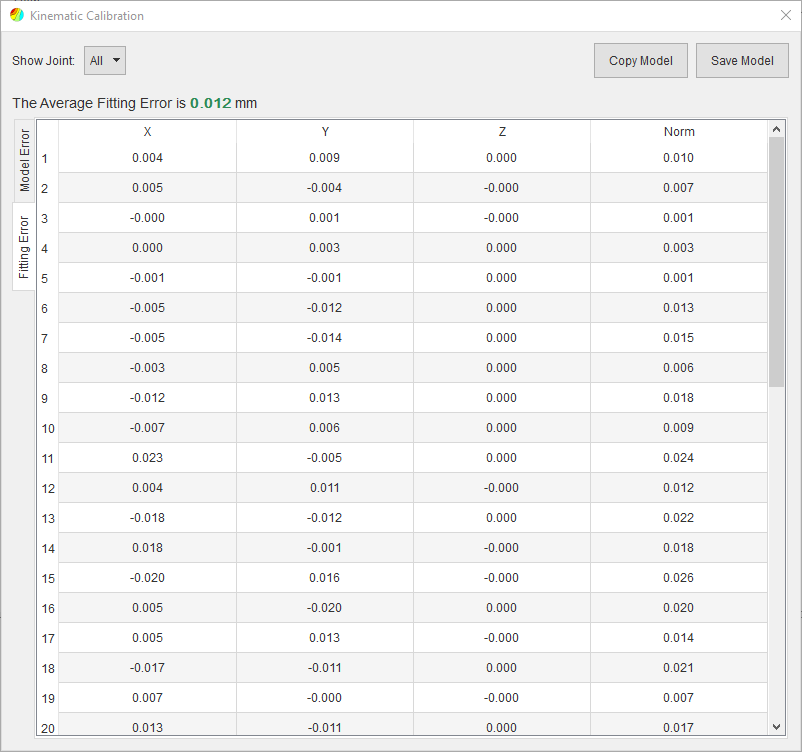
Task: Click Norm value 0.012 in row 12
Action: pyautogui.click(x=678, y=488)
